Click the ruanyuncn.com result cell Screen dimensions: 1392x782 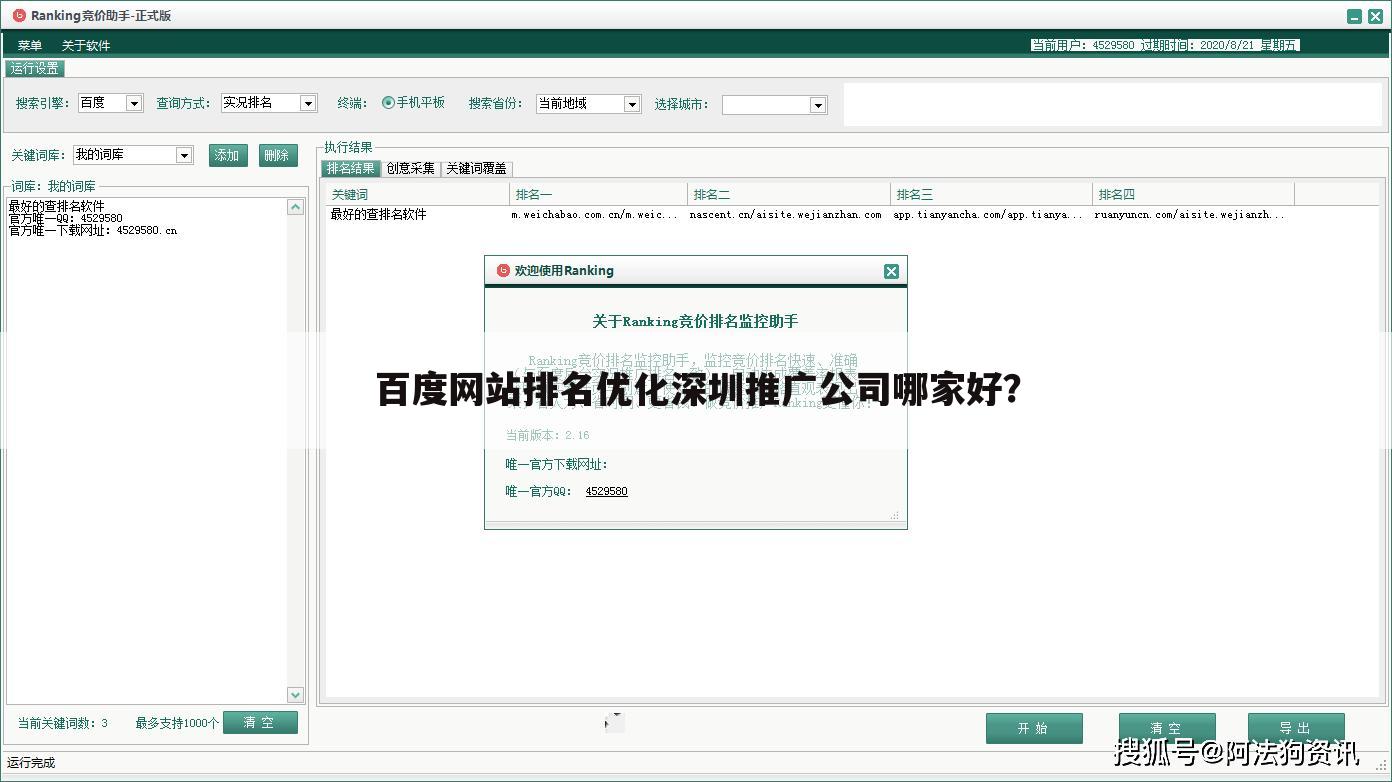(1190, 214)
